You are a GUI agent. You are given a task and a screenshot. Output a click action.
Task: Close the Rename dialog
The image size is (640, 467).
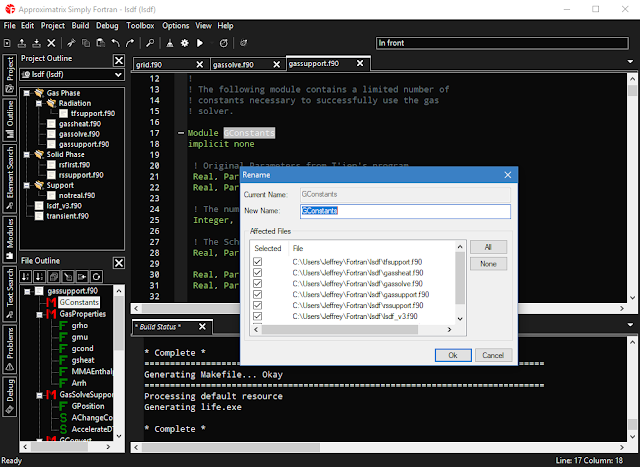pyautogui.click(x=508, y=175)
